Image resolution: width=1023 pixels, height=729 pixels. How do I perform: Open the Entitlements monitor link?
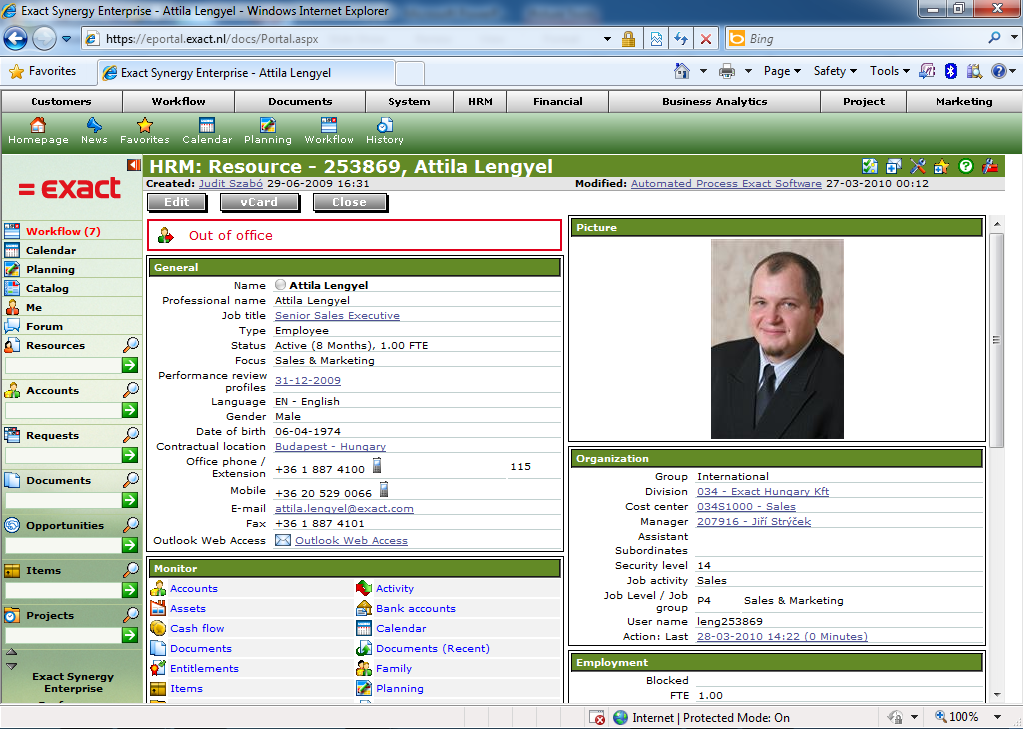pos(204,668)
